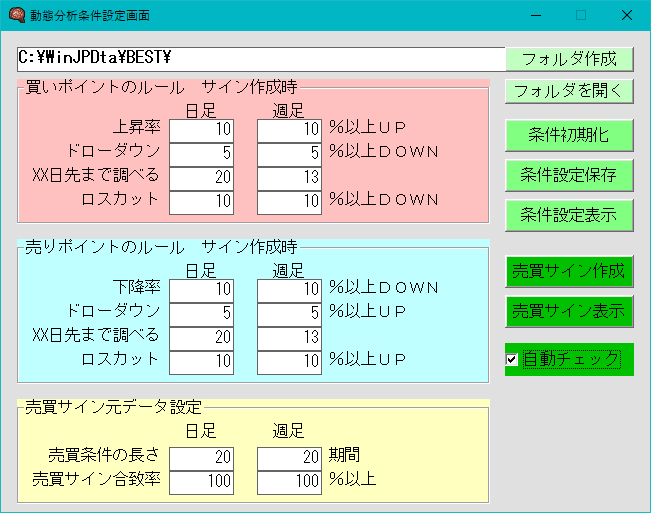This screenshot has width=651, height=513.
Task: Click 売買サイン合致率 weekly field
Action: pos(290,481)
